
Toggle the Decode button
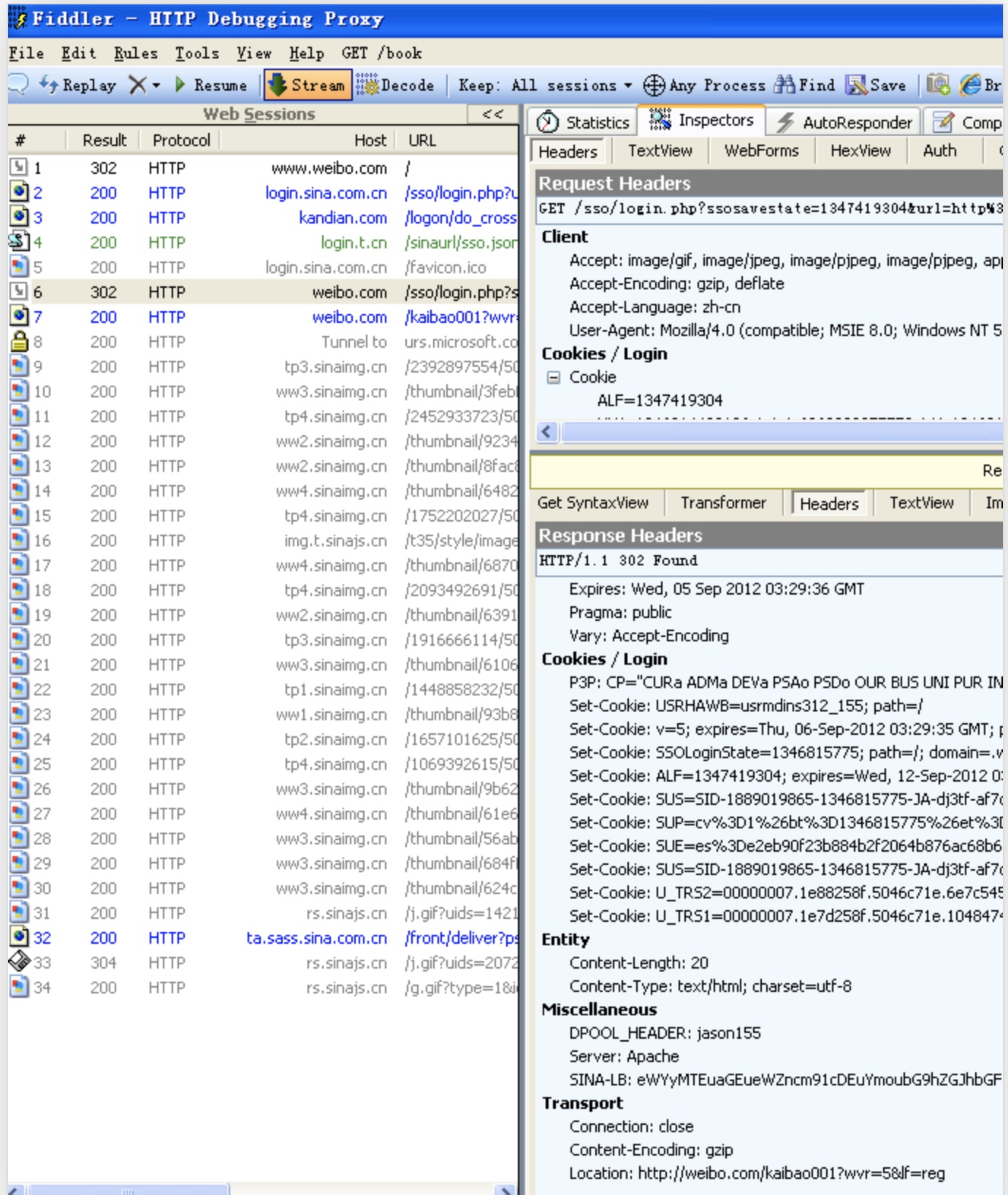[395, 85]
